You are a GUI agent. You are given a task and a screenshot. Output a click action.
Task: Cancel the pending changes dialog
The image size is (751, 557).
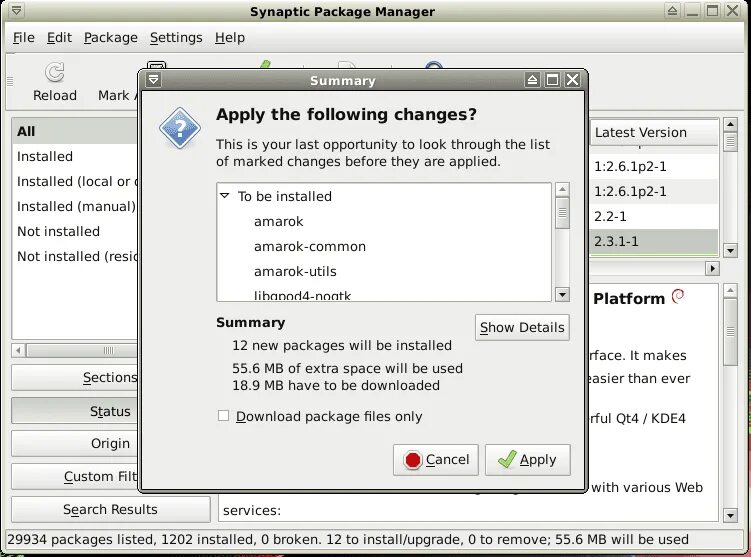pyautogui.click(x=436, y=460)
